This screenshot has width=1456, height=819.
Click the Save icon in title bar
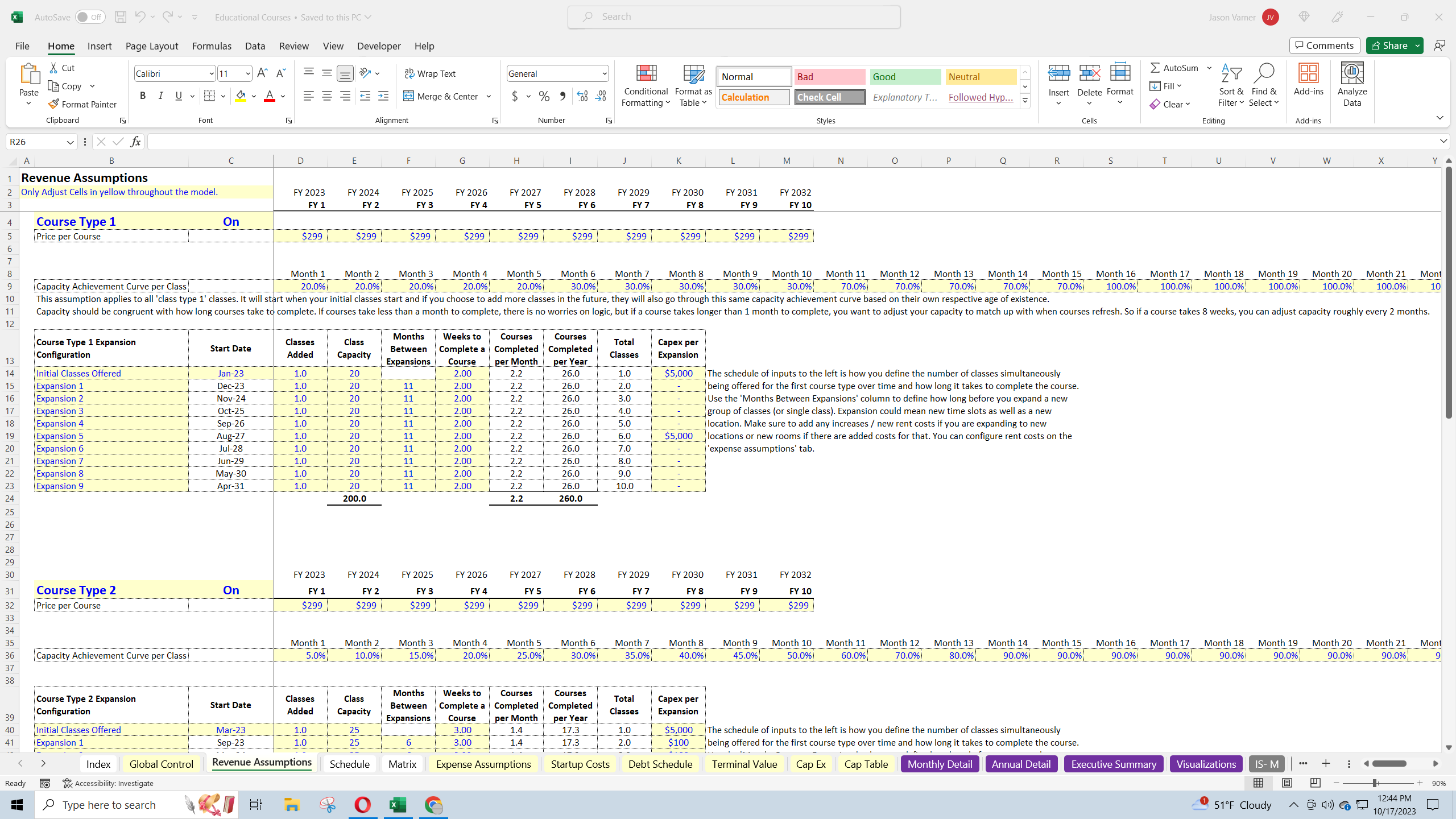pos(121,17)
